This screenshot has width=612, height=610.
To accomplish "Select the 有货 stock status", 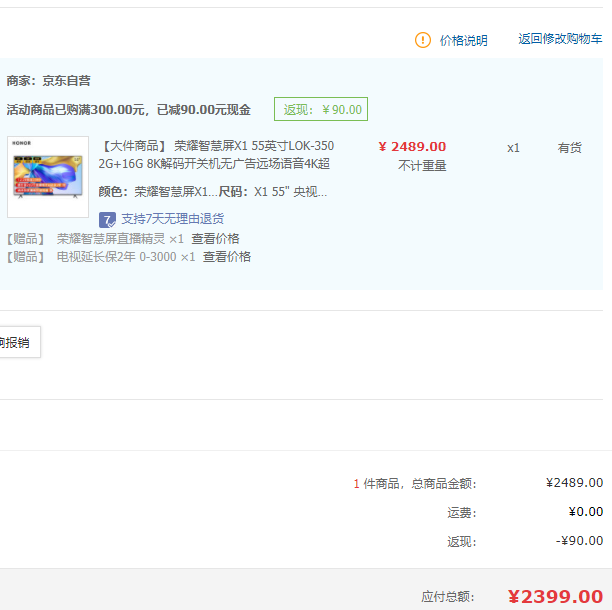I will click(569, 148).
